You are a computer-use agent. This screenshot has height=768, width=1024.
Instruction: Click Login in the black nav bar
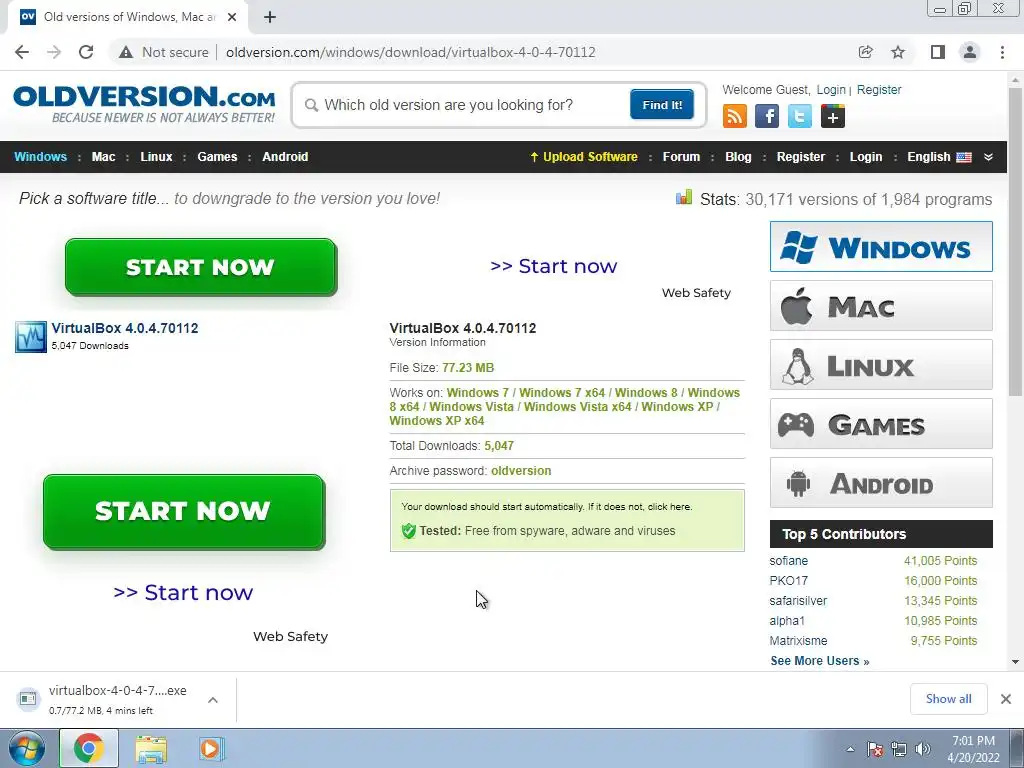866,157
